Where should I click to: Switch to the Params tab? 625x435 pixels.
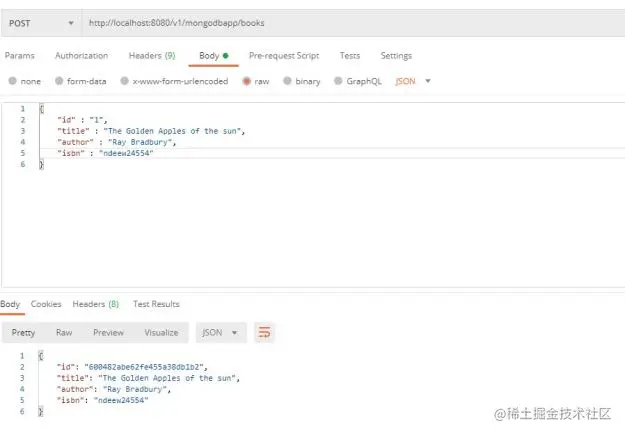pyautogui.click(x=20, y=56)
